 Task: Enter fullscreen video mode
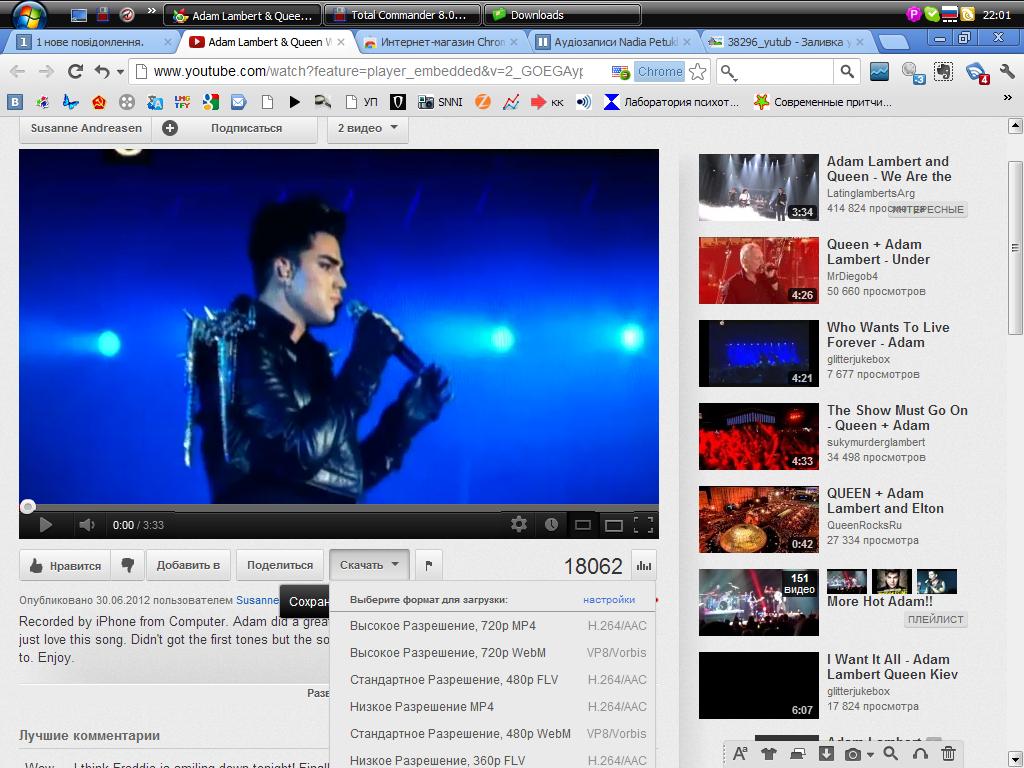pyautogui.click(x=643, y=524)
